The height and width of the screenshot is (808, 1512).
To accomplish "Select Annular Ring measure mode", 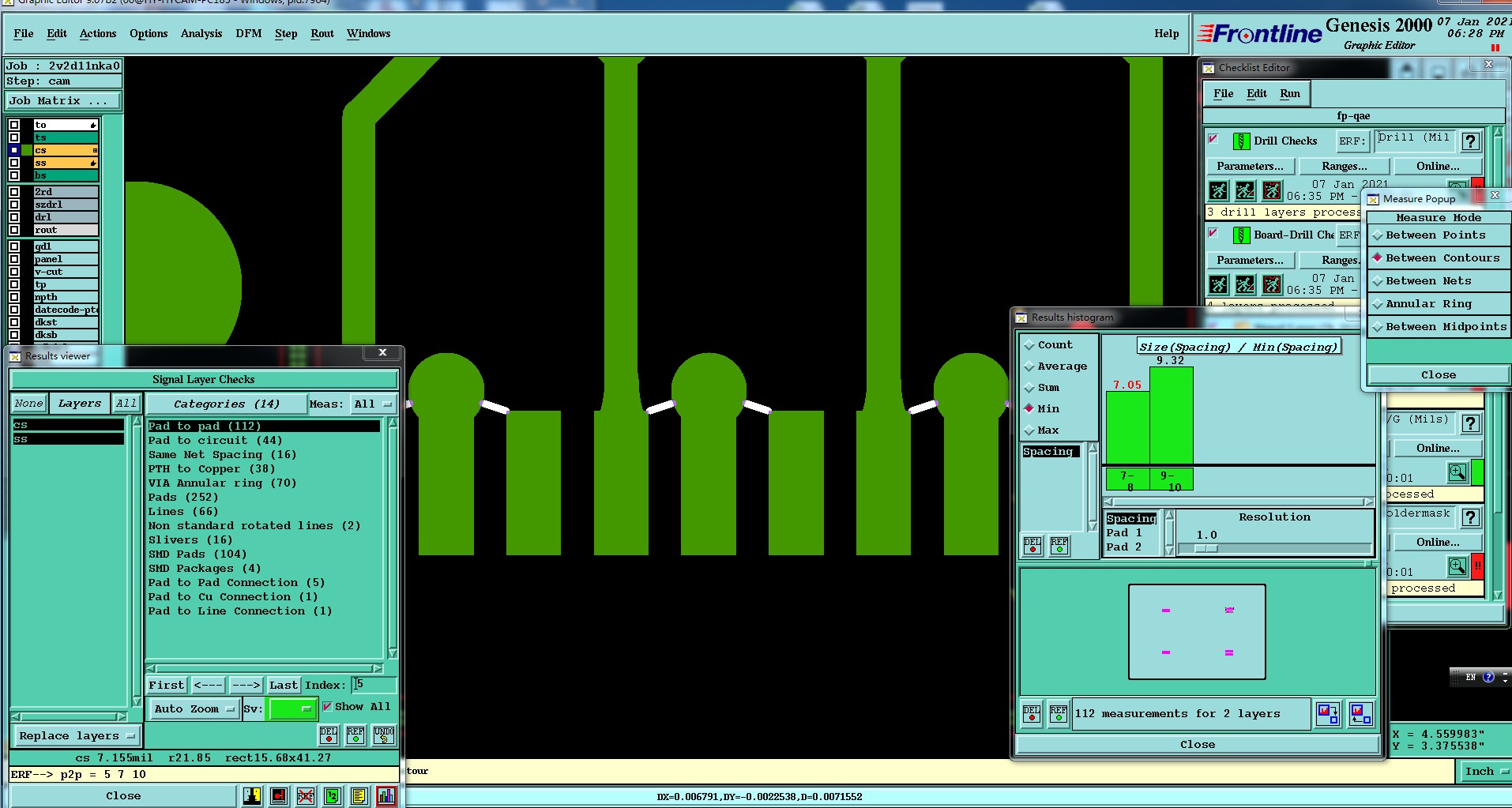I will click(1438, 304).
